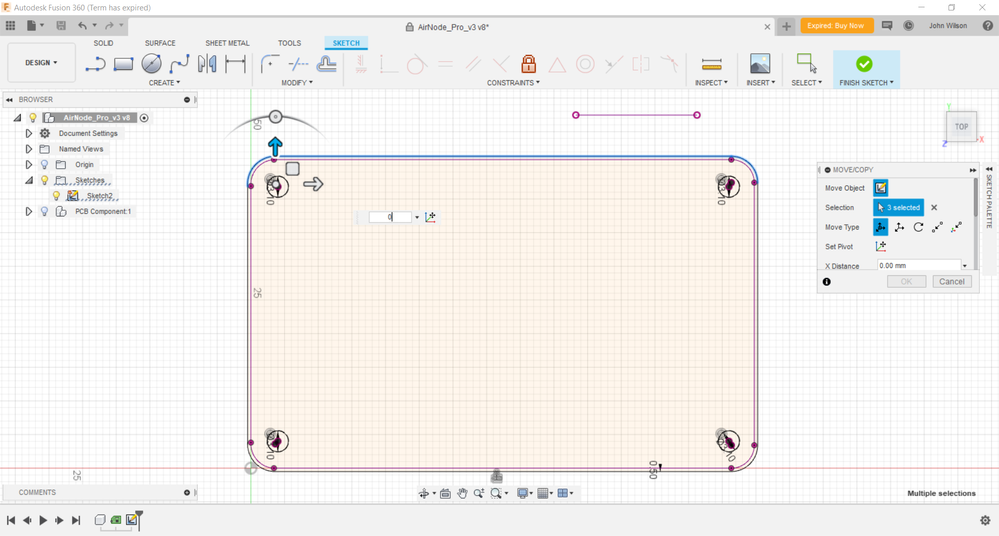This screenshot has width=999, height=536.
Task: Toggle visibility bulb of Origin folder
Action: 45,164
